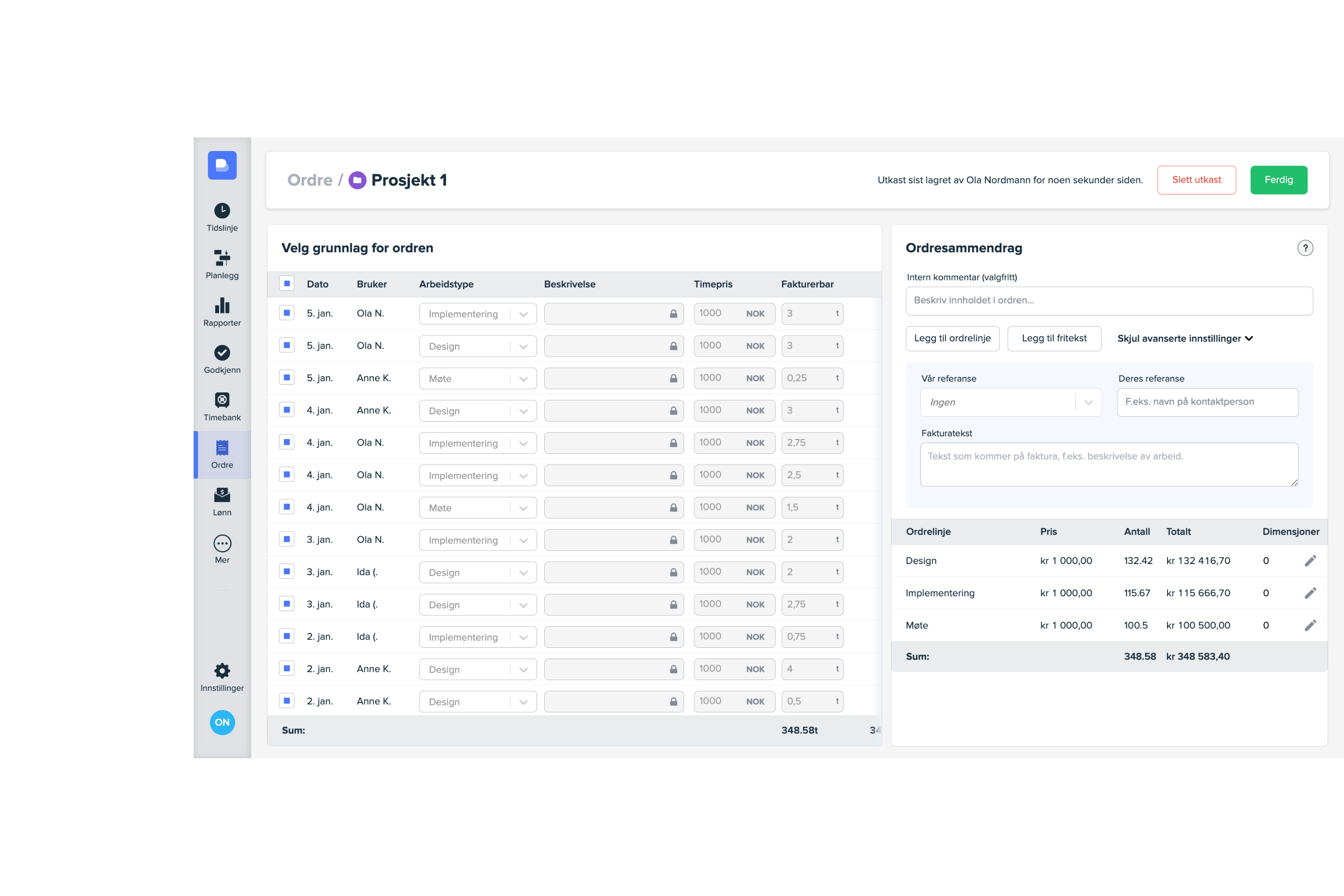The height and width of the screenshot is (896, 1344).
Task: Uncheck 4. jan. Ola N. 2,5 hours checkbox
Action: (287, 474)
